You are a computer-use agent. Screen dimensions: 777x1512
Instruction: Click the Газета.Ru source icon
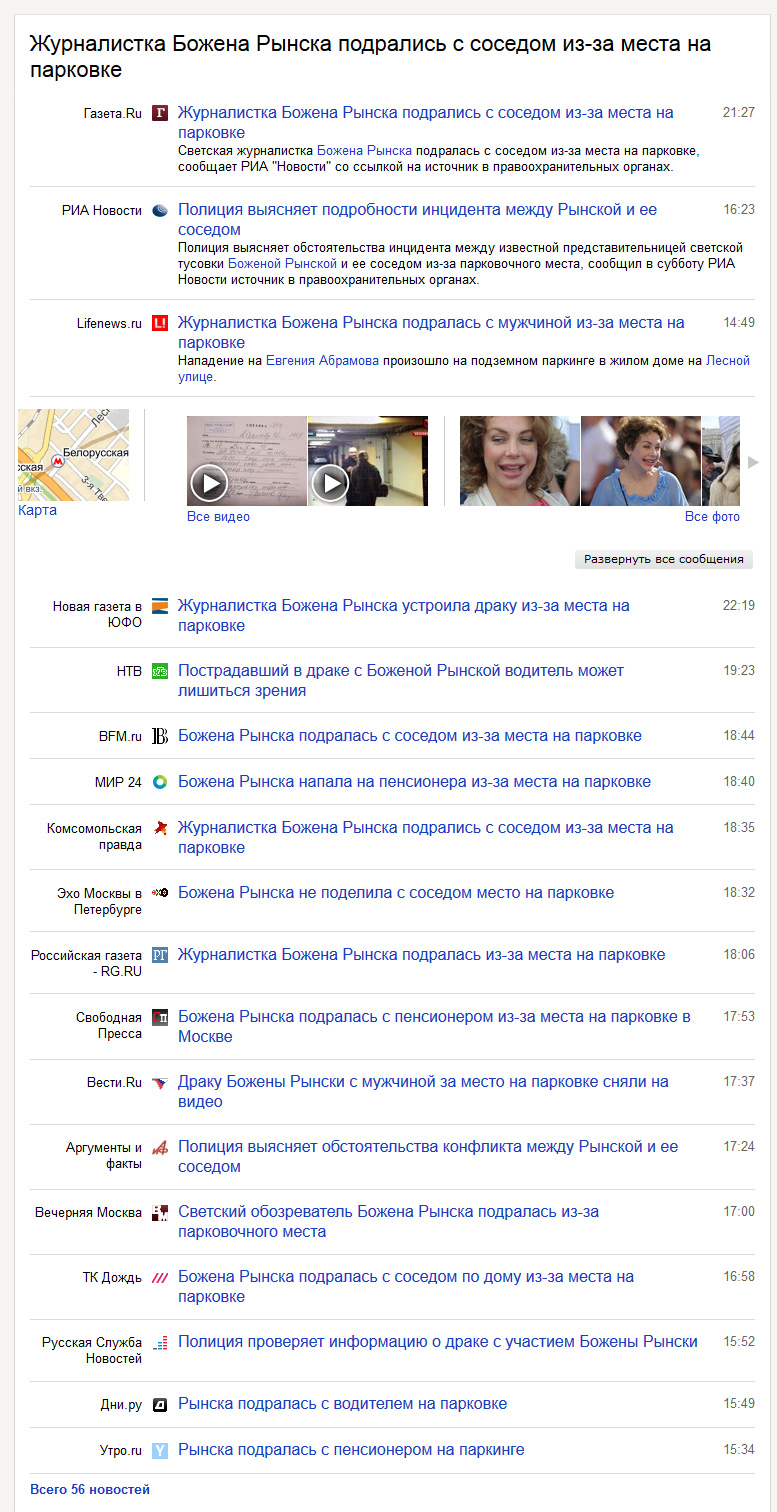159,113
